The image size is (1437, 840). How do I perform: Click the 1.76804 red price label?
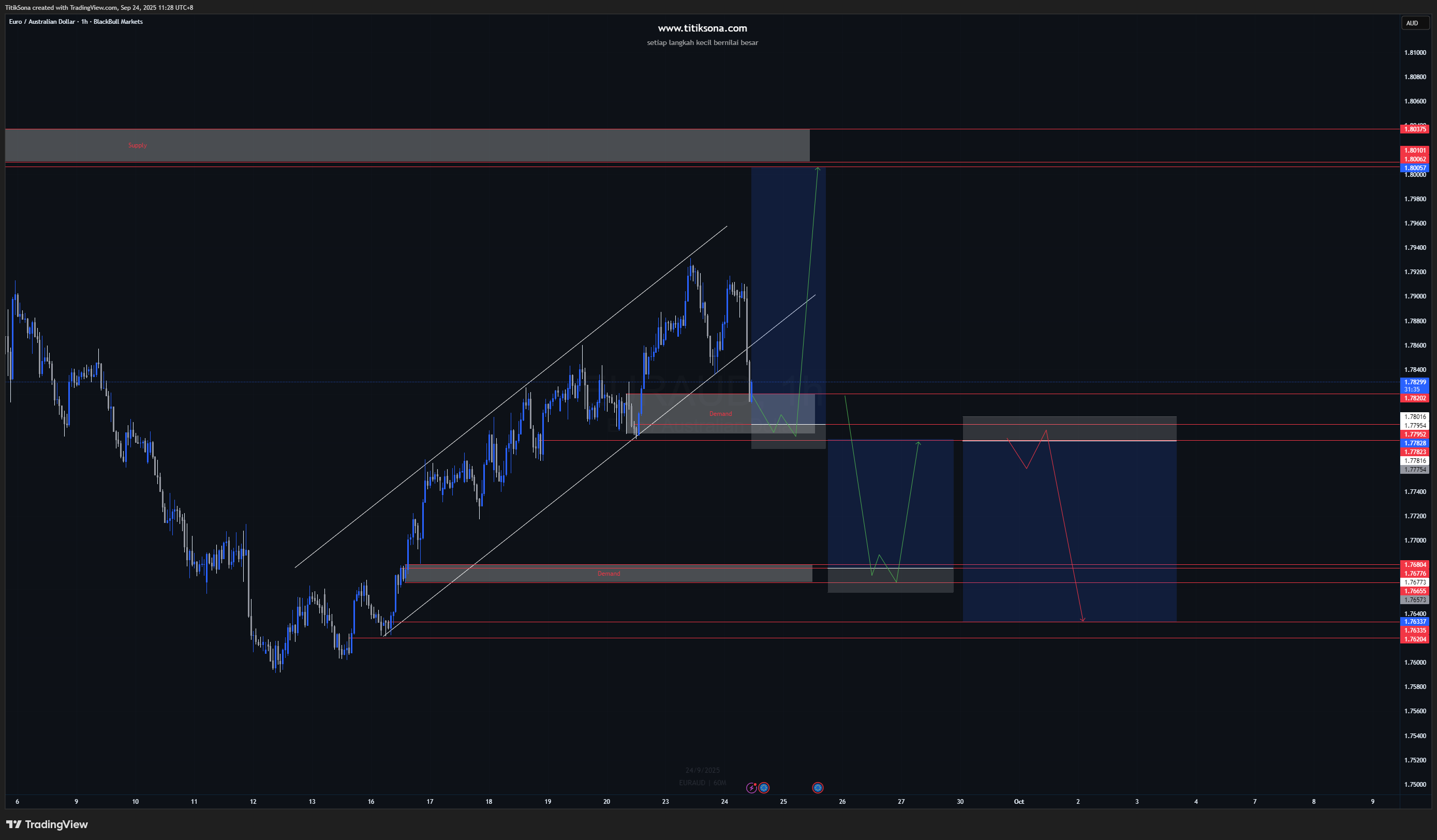(x=1415, y=565)
